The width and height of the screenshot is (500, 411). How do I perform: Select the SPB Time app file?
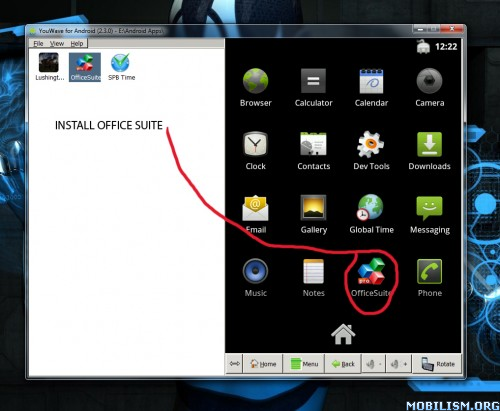coord(121,67)
